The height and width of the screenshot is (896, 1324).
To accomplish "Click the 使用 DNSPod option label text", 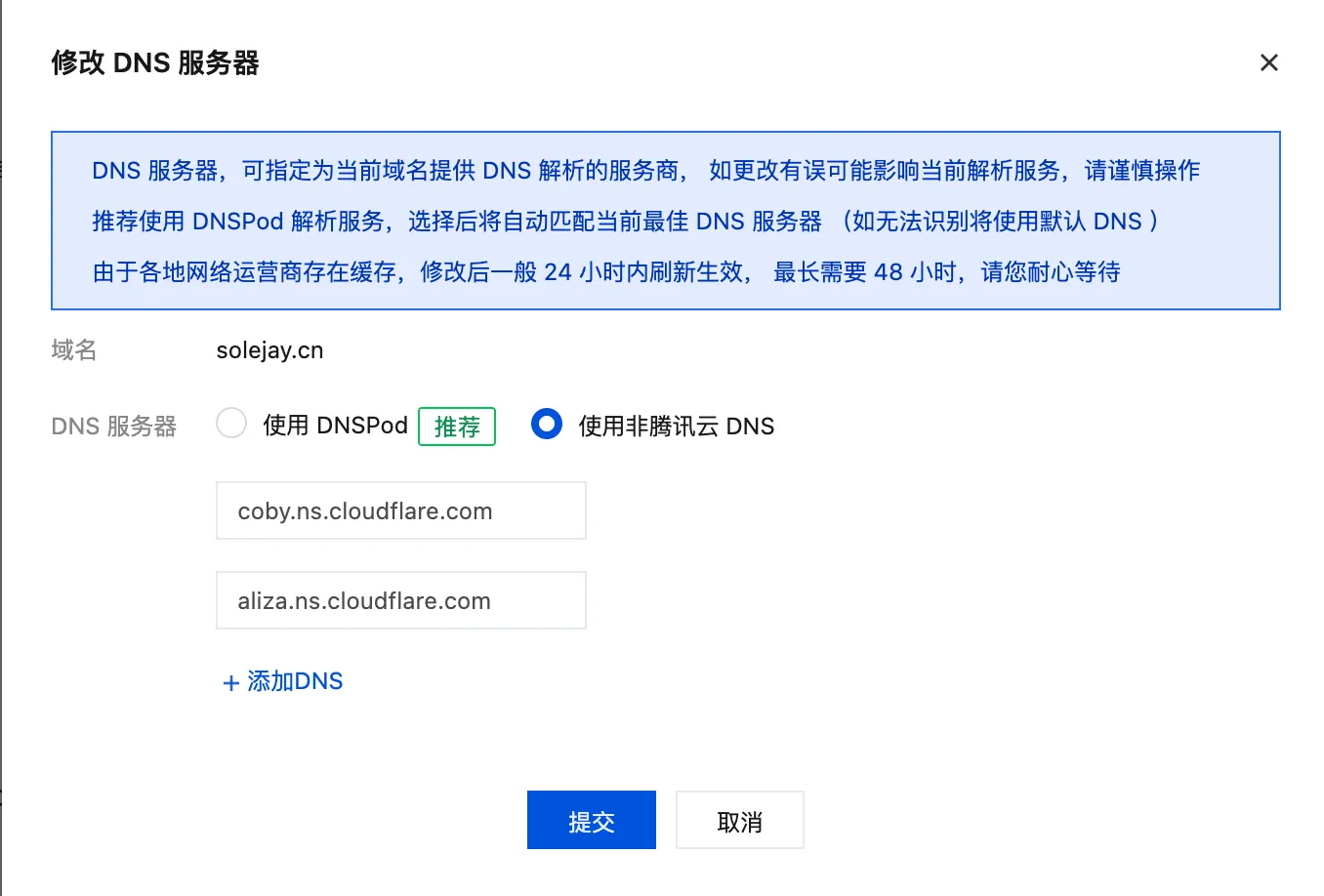I will (x=335, y=426).
